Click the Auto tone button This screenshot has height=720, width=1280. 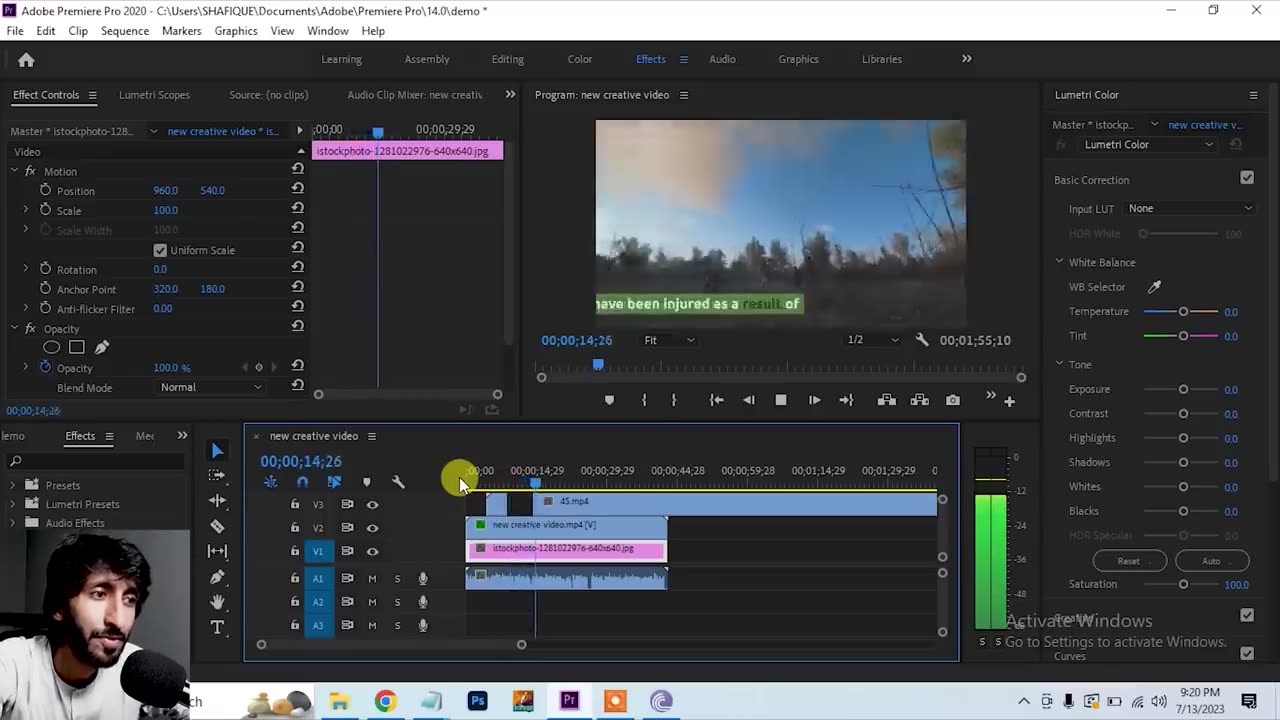1211,561
